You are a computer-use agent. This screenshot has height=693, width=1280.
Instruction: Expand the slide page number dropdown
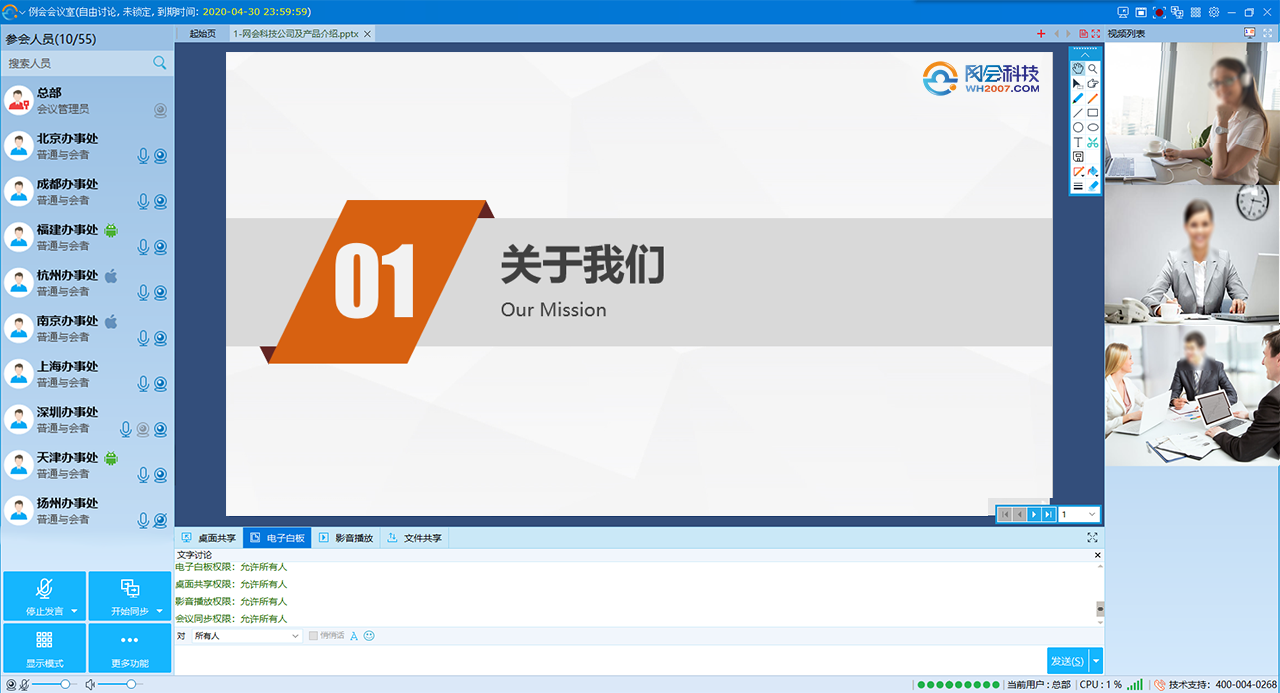click(1091, 514)
